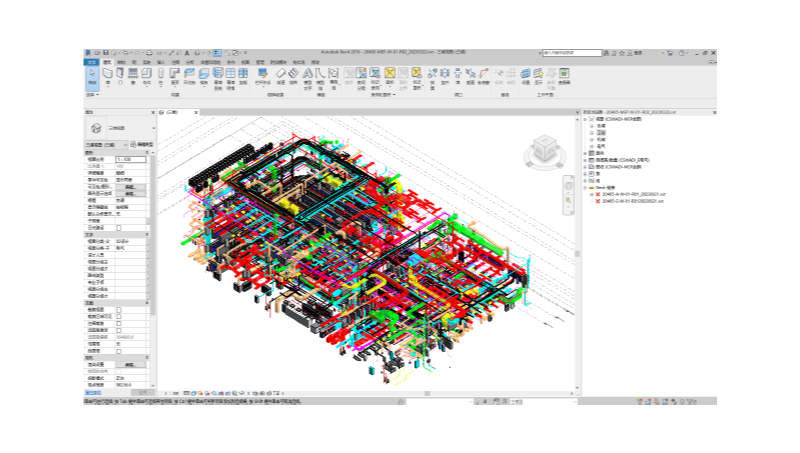Click the Properties help link at panel bottom
The width and height of the screenshot is (800, 453).
92,393
